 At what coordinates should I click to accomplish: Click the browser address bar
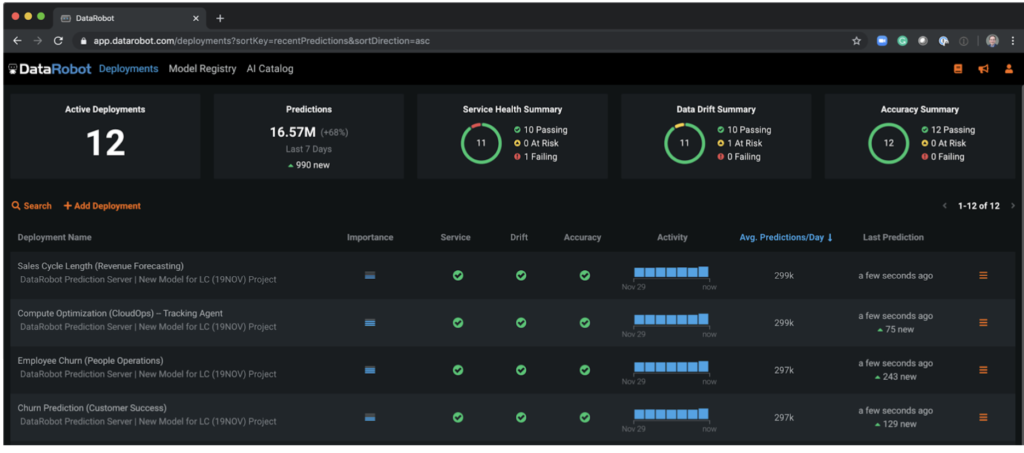point(467,40)
